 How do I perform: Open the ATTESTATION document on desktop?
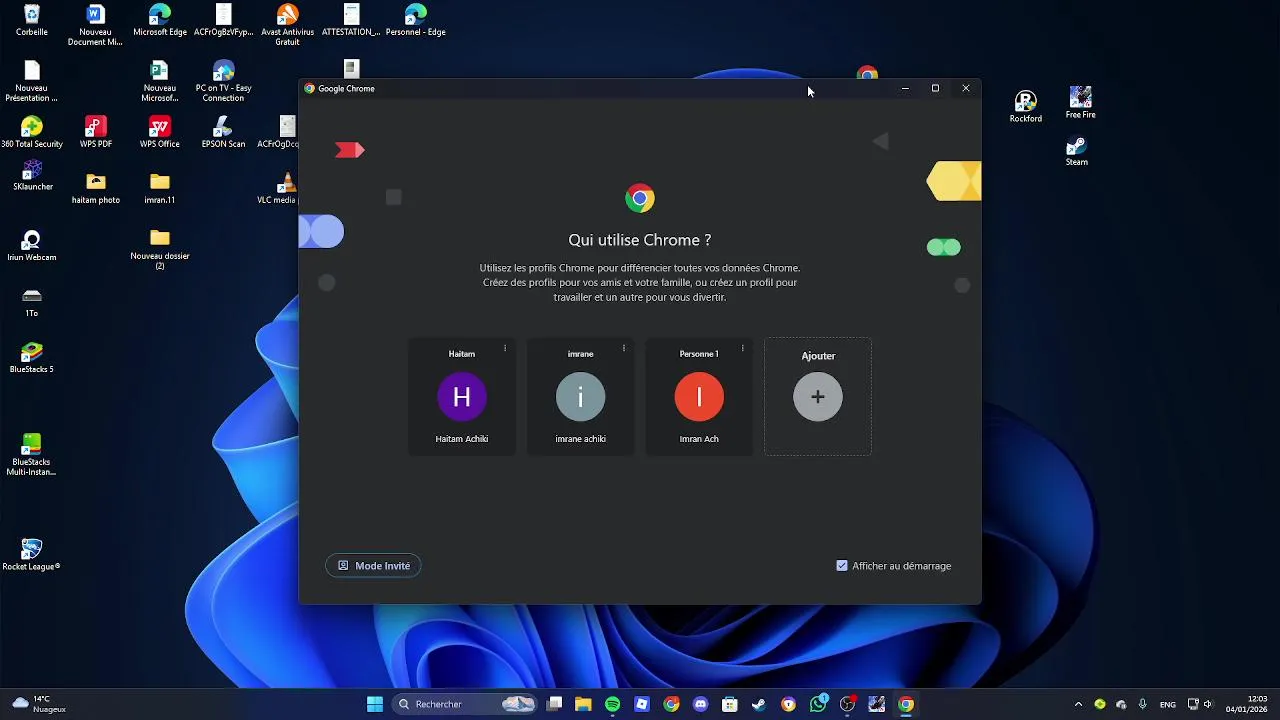pyautogui.click(x=351, y=20)
